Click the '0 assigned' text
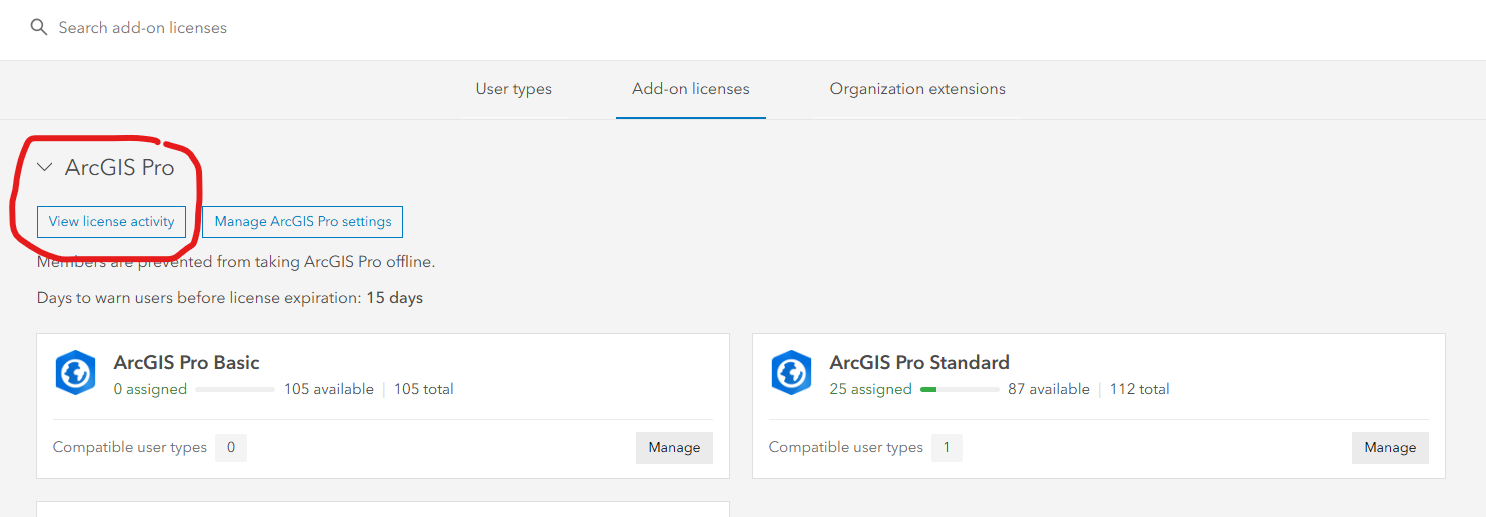Screen dimensions: 1486x517 point(150,389)
